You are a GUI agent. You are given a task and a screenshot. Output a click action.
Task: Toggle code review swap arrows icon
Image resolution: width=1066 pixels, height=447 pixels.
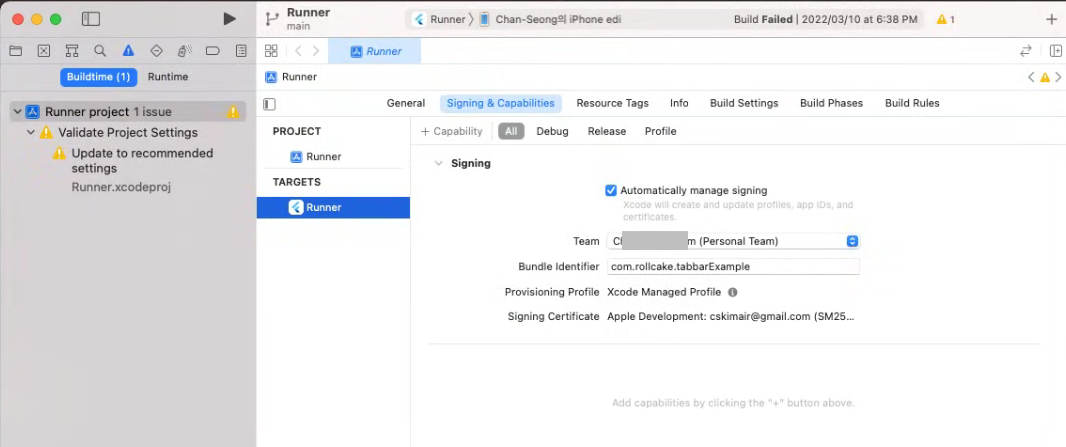point(1026,51)
